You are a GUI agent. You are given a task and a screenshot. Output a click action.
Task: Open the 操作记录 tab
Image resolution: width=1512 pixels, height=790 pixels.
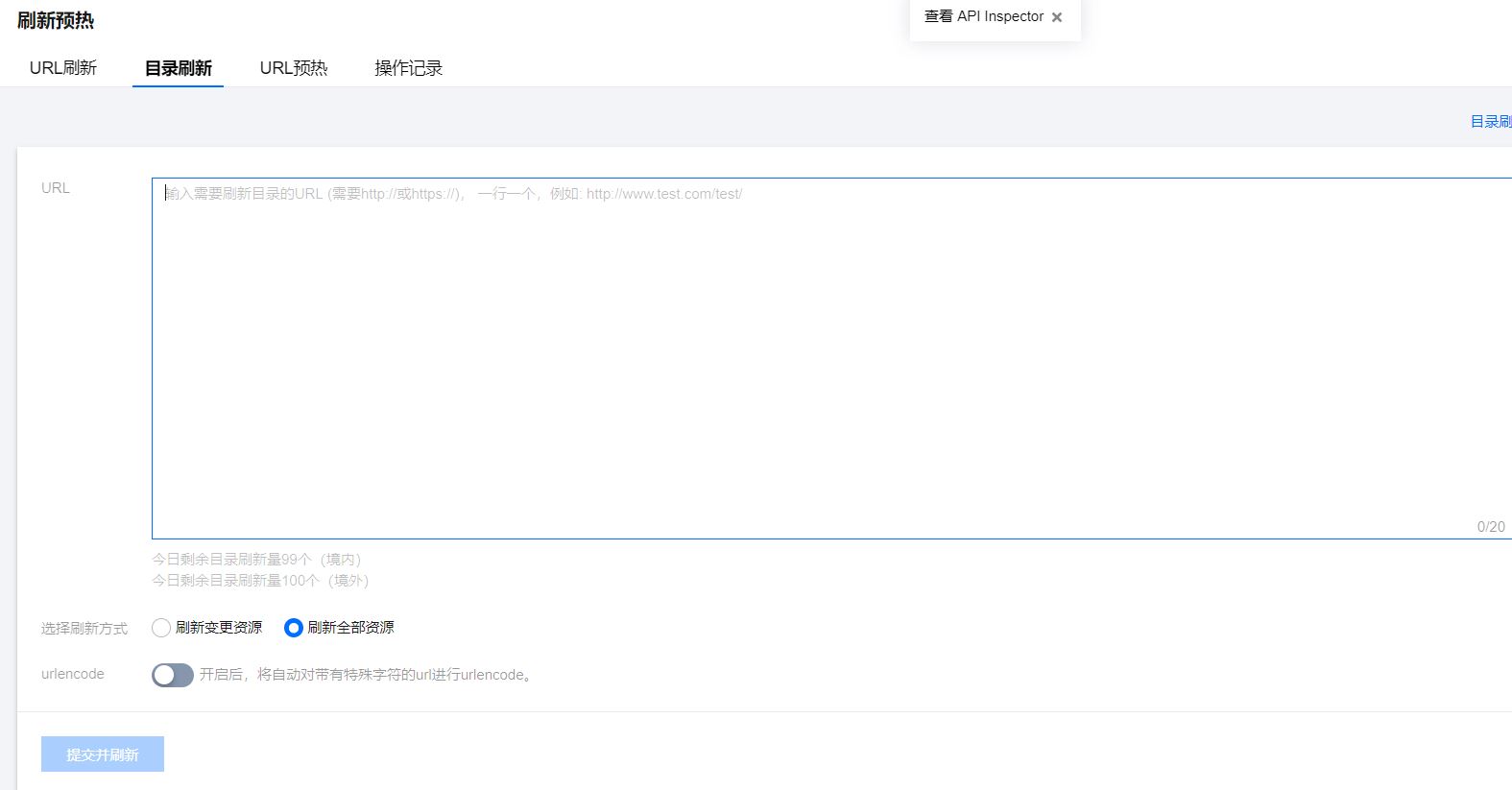[408, 68]
